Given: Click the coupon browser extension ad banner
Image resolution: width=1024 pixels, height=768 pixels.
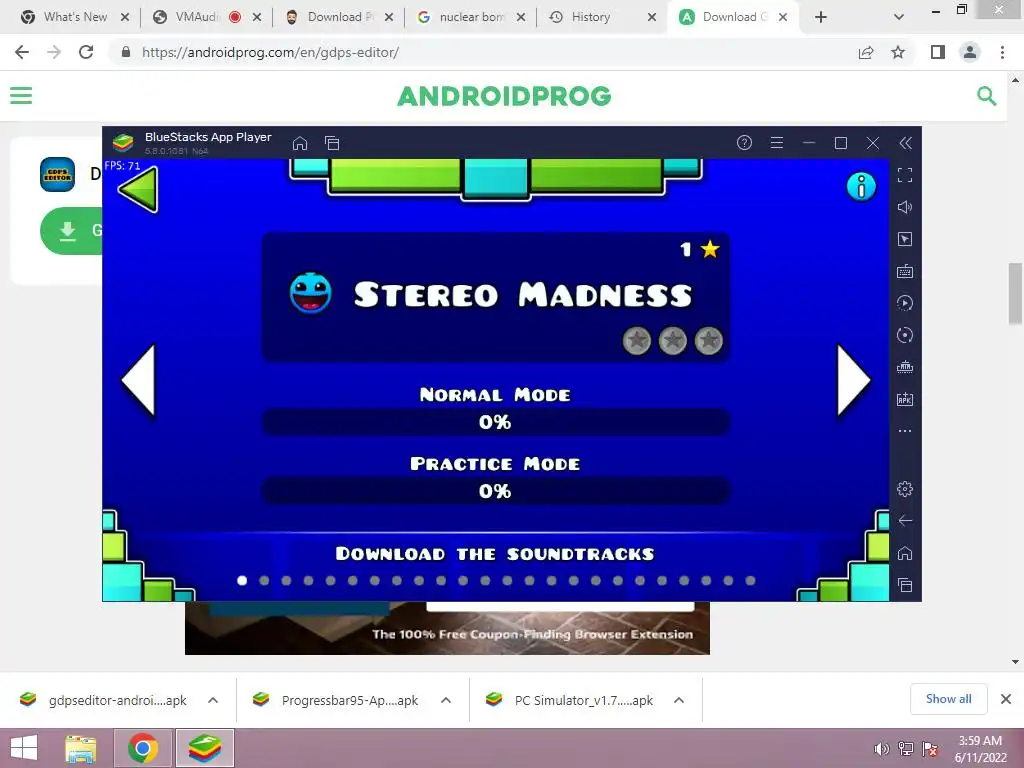Looking at the screenshot, I should pyautogui.click(x=447, y=628).
